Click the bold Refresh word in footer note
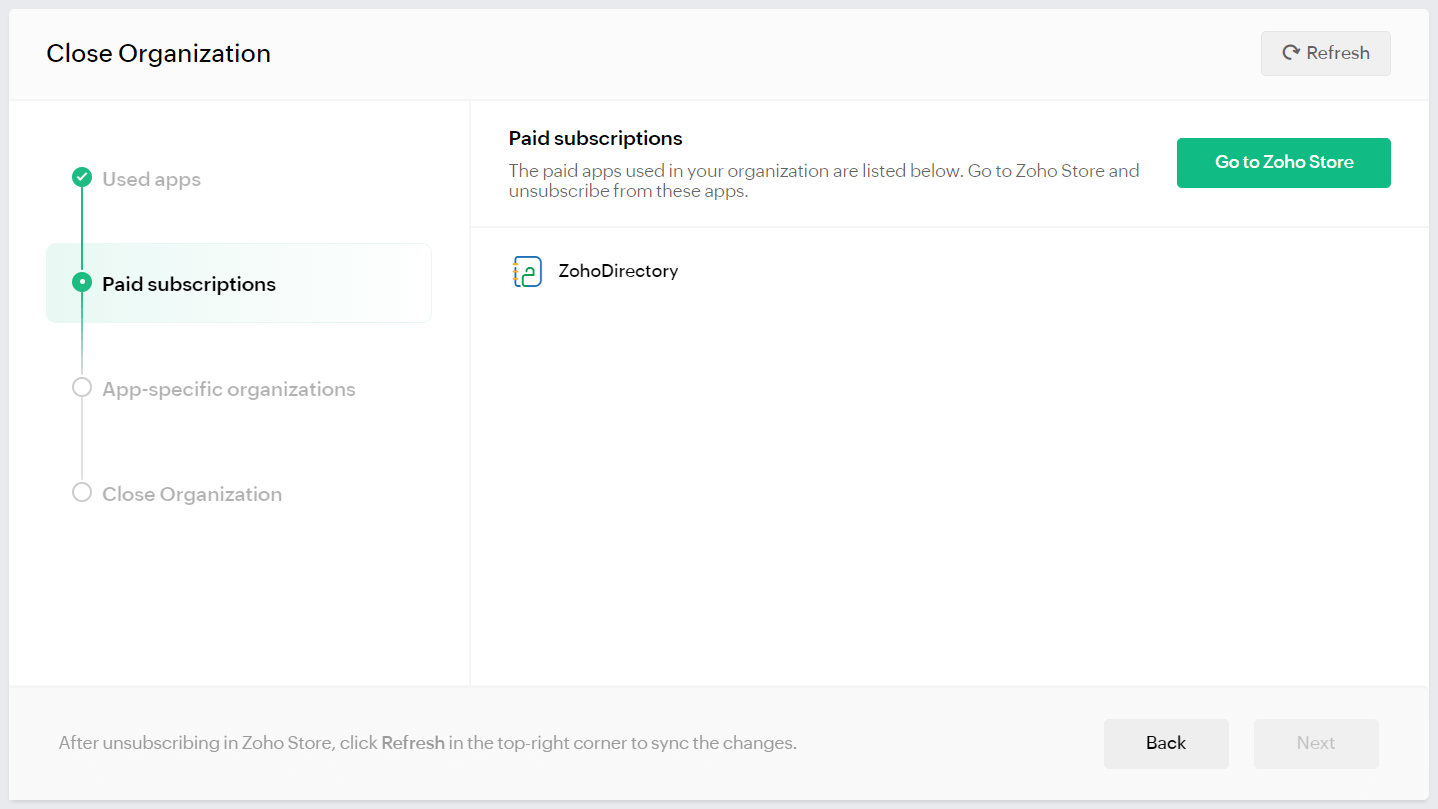Viewport: 1438px width, 809px height. point(413,743)
